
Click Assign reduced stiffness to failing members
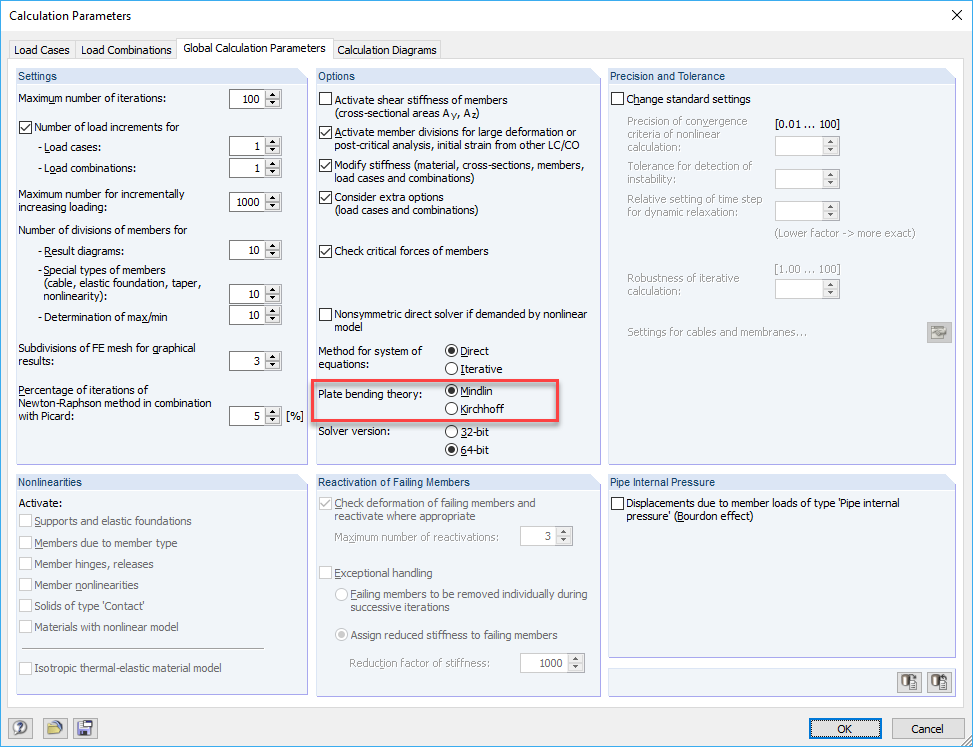tap(341, 635)
